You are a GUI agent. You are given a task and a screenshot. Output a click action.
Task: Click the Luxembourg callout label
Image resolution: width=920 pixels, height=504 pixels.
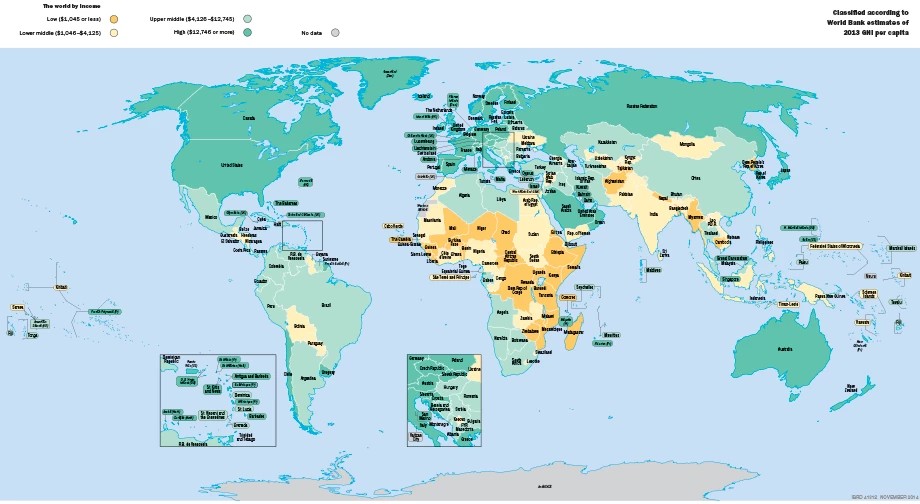(424, 141)
